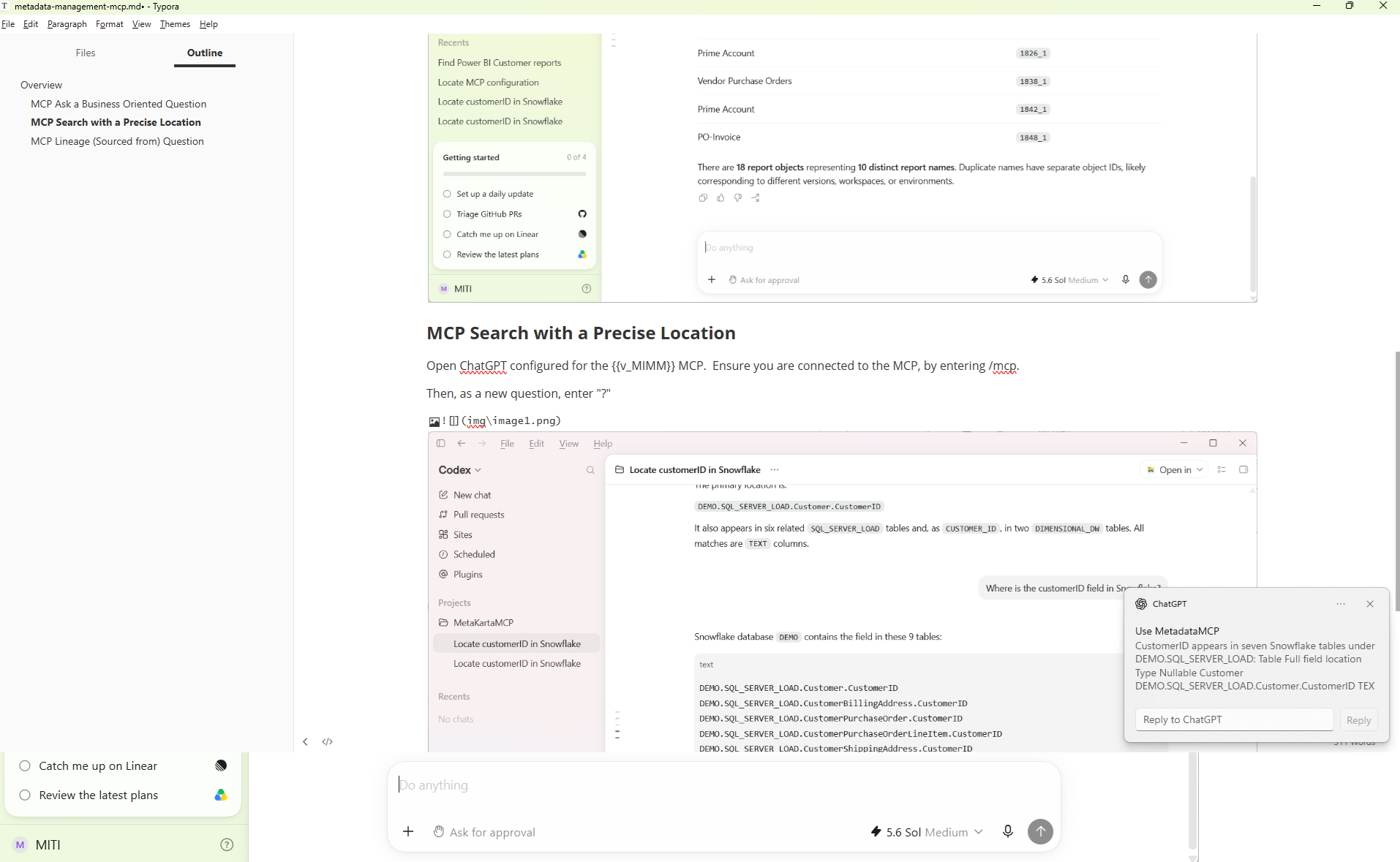Click the share icon under the report summary

click(x=756, y=197)
